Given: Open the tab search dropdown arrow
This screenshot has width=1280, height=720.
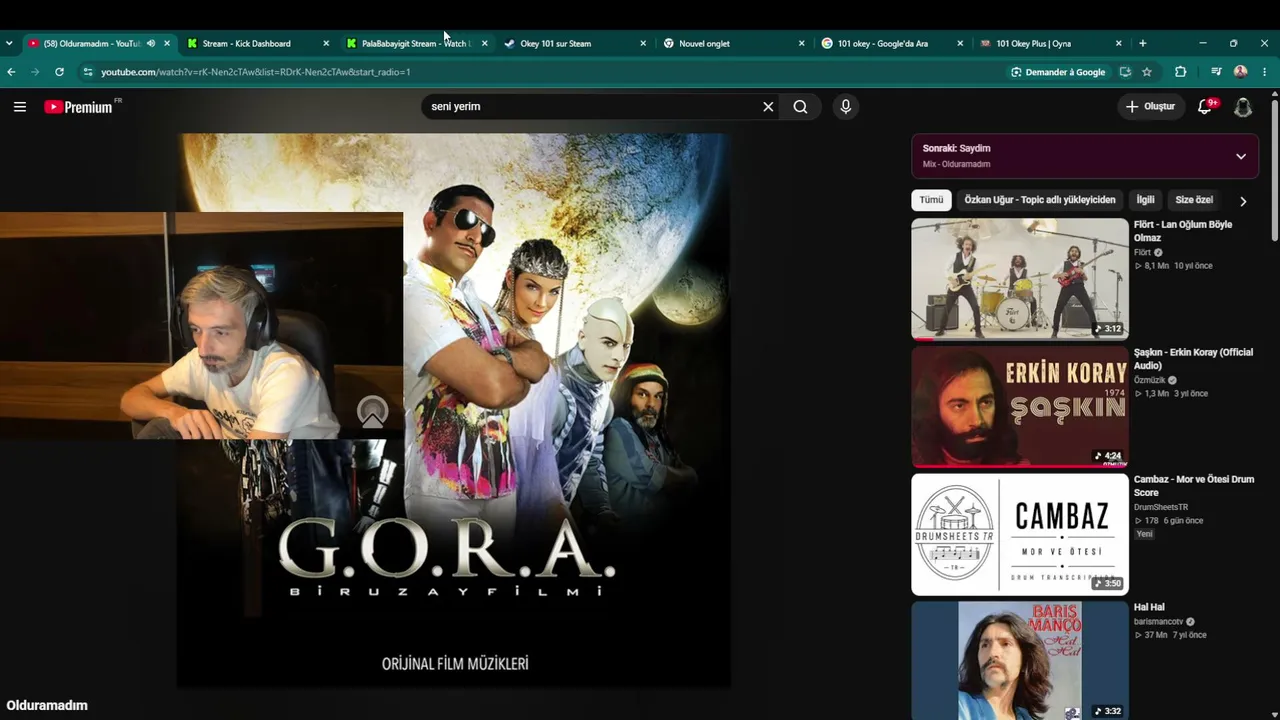Looking at the screenshot, I should tap(9, 43).
